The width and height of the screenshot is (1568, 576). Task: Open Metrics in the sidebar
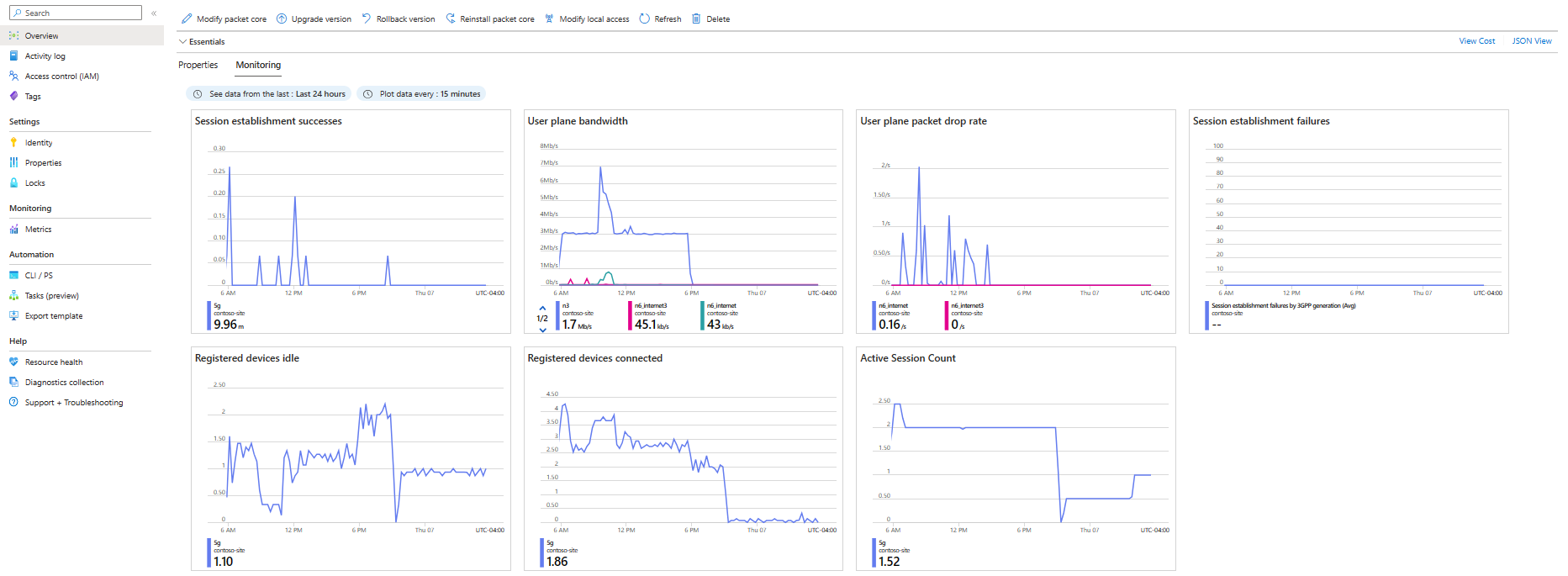38,230
